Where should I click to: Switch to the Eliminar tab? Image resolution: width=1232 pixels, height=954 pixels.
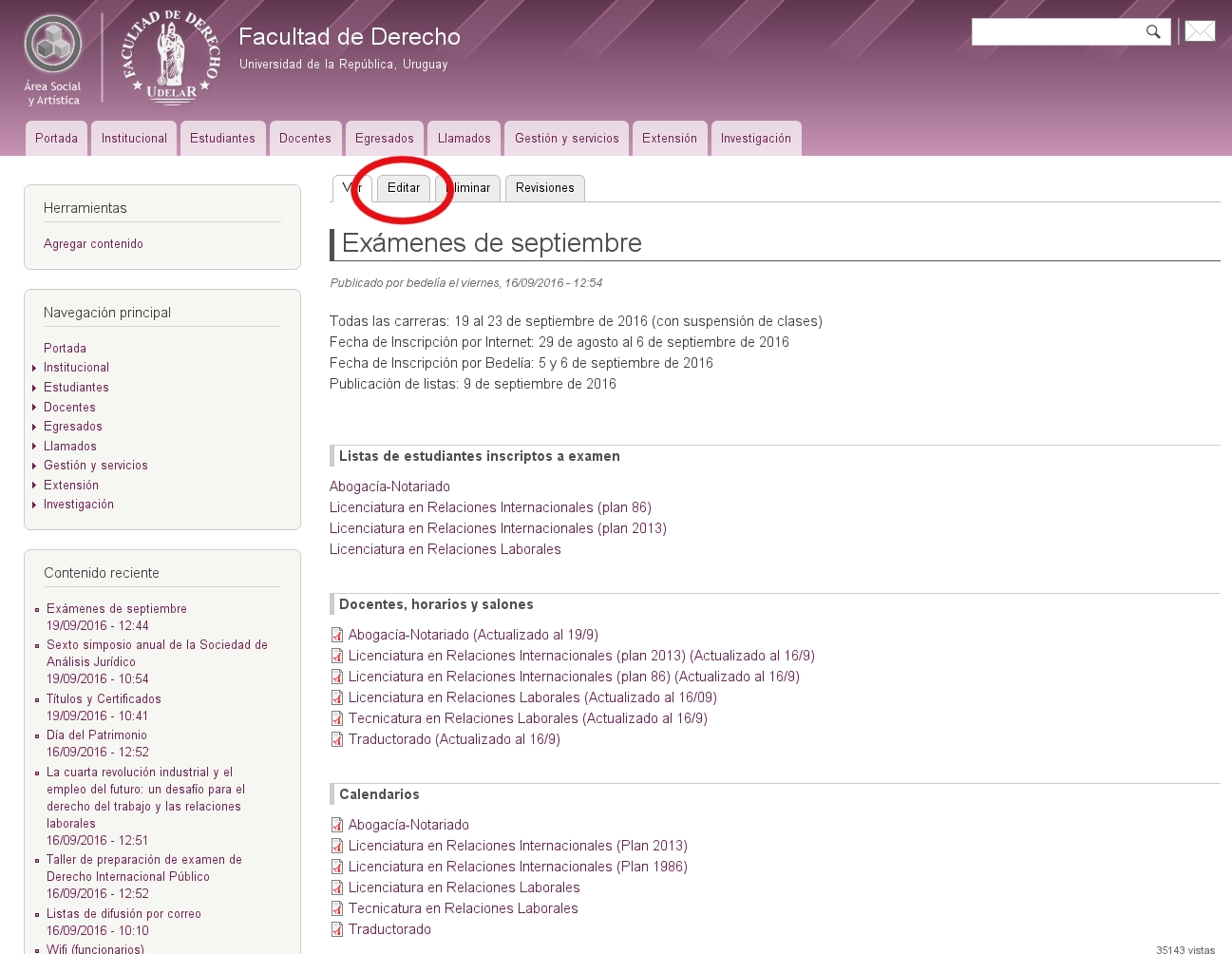pyautogui.click(x=467, y=188)
